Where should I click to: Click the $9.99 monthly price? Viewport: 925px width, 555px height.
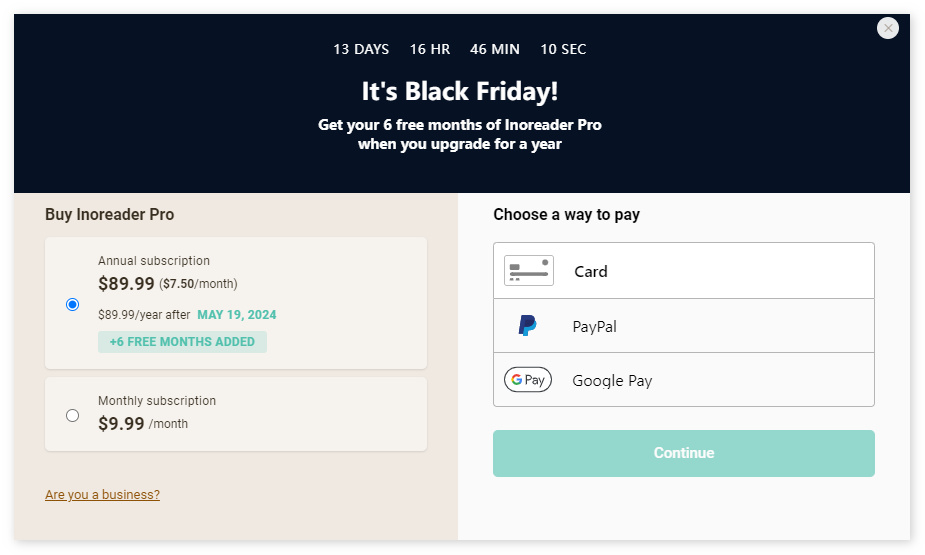(121, 423)
